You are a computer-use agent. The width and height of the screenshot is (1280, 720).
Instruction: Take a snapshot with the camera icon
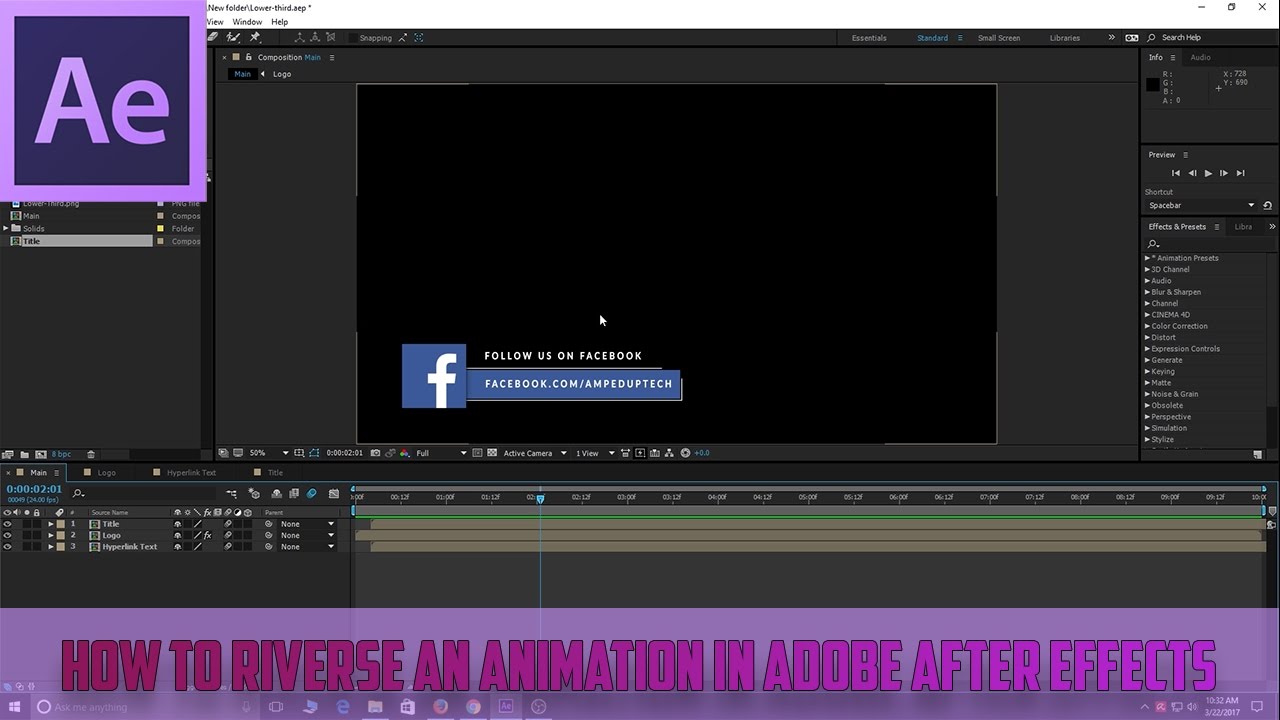tap(376, 453)
